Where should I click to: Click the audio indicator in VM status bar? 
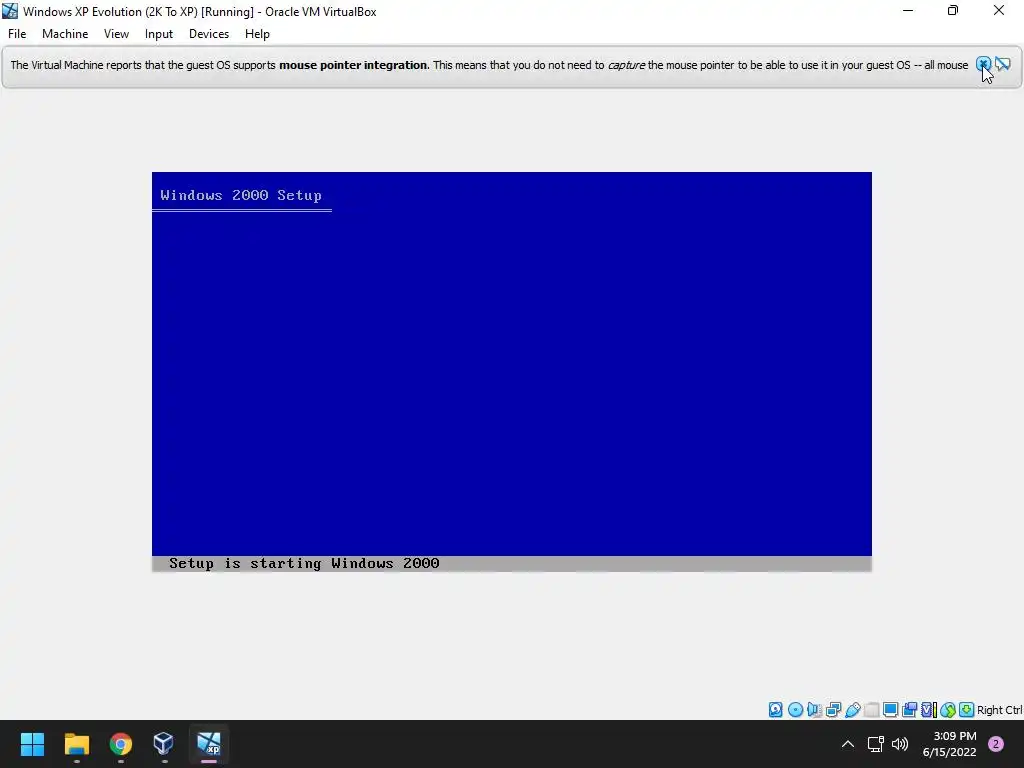(814, 709)
